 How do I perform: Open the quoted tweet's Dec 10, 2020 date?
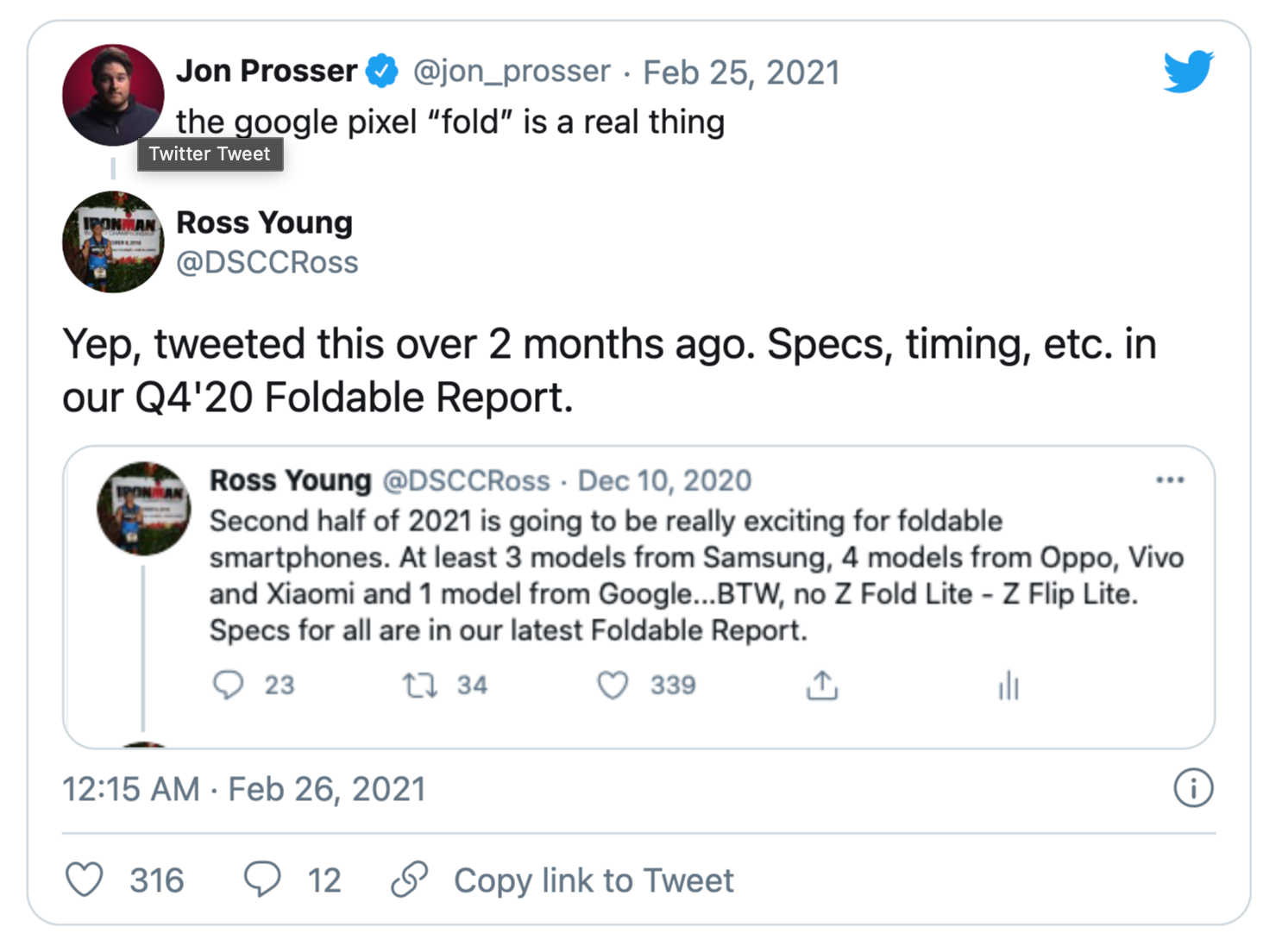pyautogui.click(x=664, y=480)
